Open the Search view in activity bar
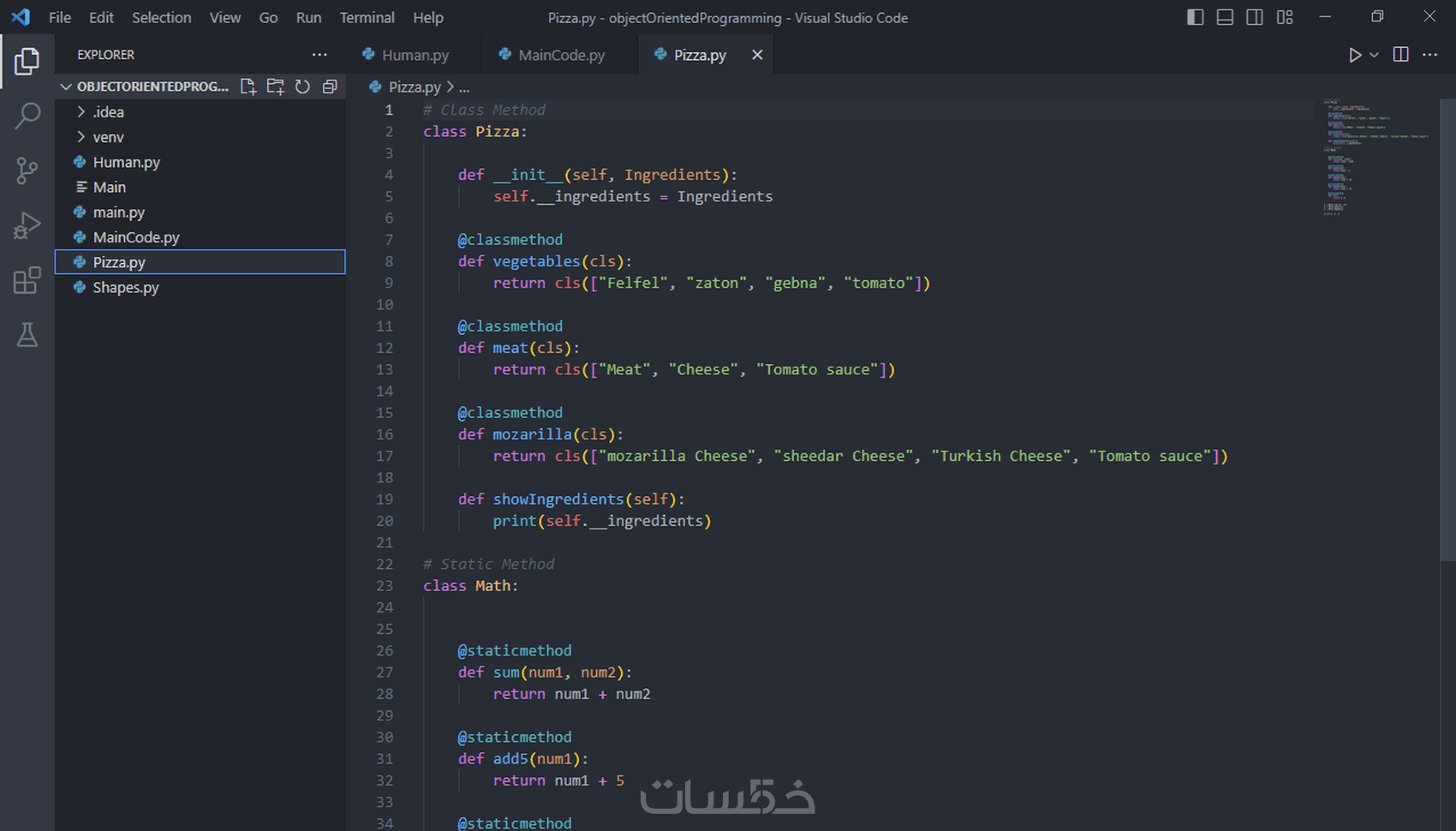The height and width of the screenshot is (831, 1456). [27, 116]
